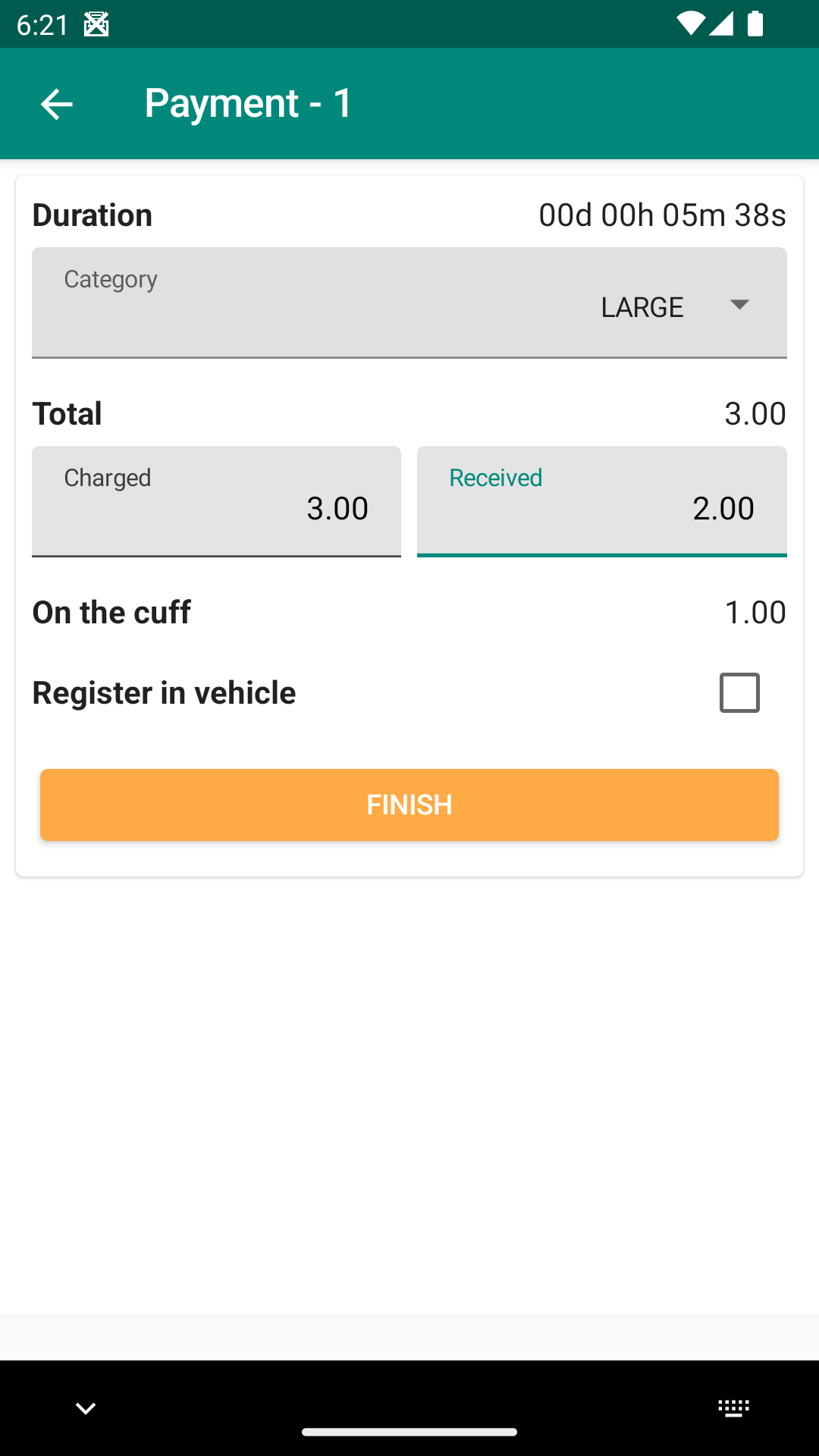This screenshot has height=1456, width=819.
Task: Open the LARGE category selector
Action: tap(642, 307)
